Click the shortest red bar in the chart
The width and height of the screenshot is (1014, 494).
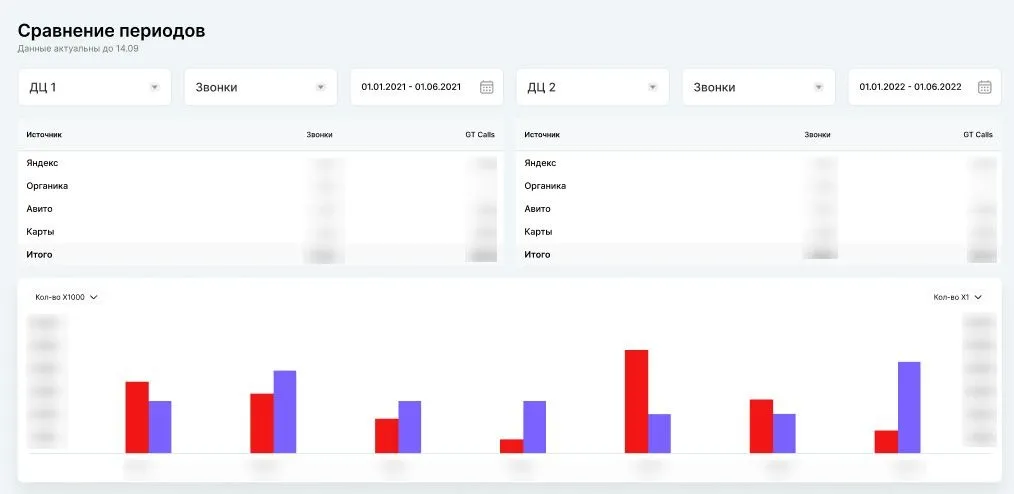(x=512, y=446)
